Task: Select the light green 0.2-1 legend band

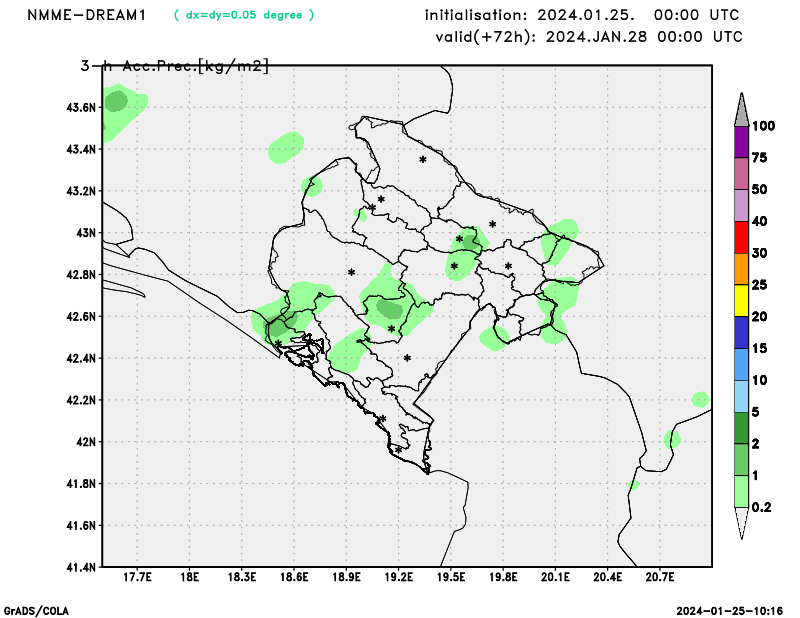Action: pos(741,491)
